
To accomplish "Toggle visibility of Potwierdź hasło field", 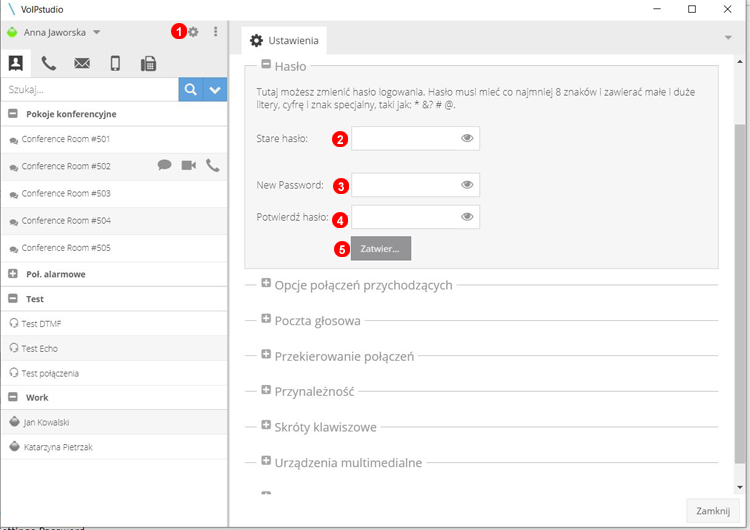I will [467, 217].
